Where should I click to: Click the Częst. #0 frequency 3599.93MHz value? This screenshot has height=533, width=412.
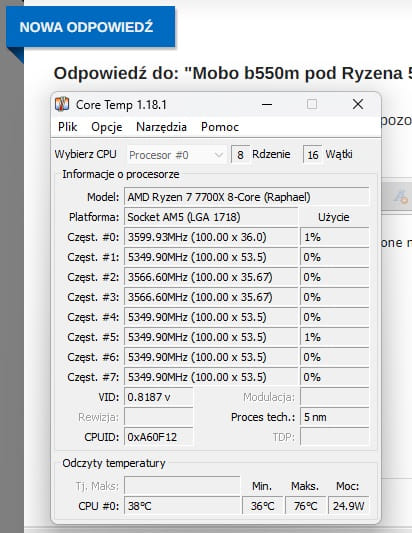point(211,237)
